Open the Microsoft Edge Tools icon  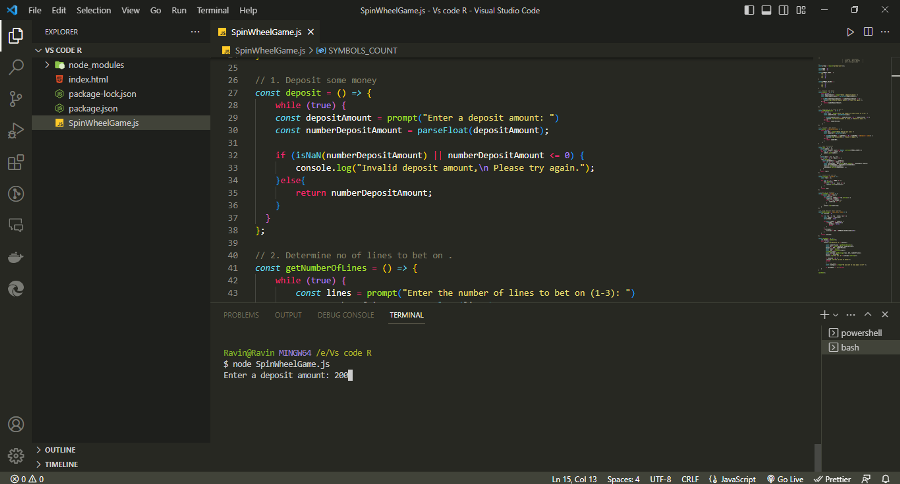(16, 289)
